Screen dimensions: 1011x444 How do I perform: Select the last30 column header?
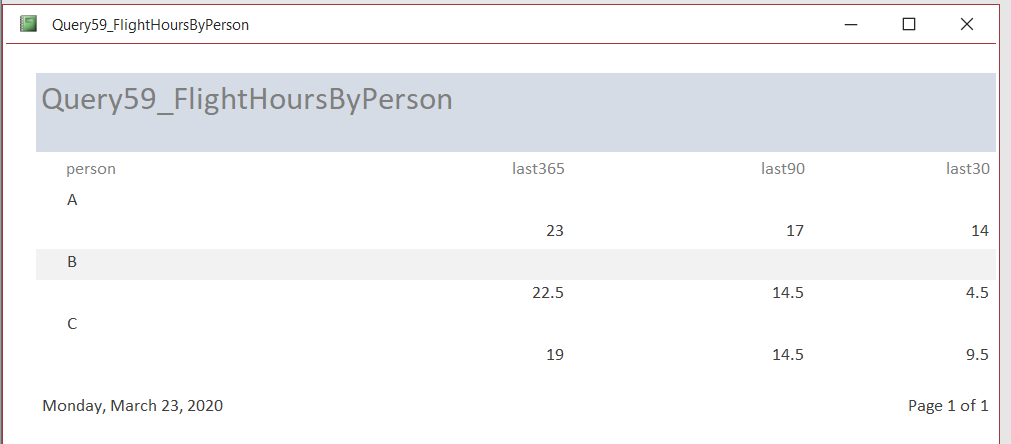point(968,168)
